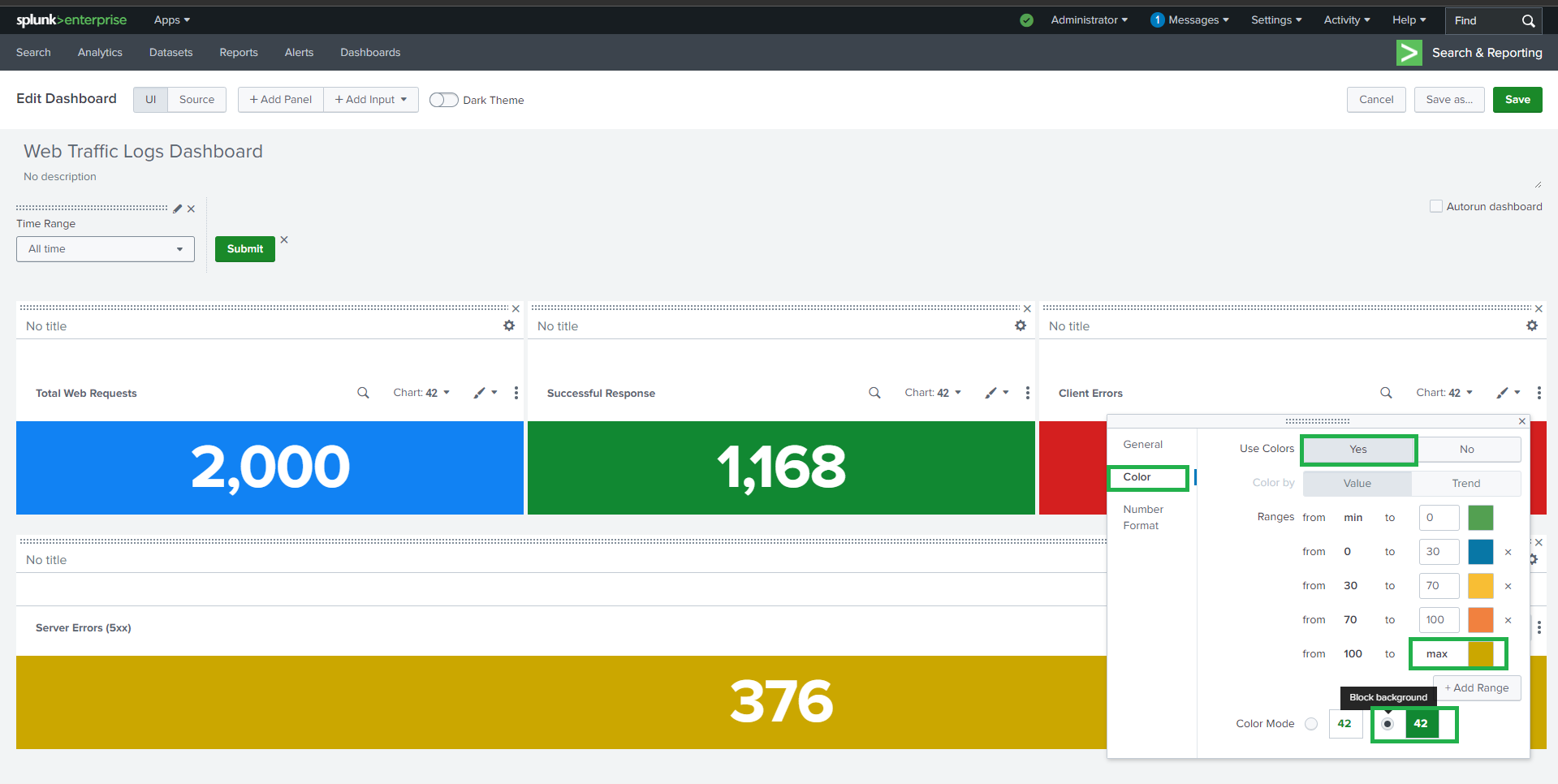Open format brush for Client Errors
This screenshot has height=784, width=1558.
pos(1508,393)
